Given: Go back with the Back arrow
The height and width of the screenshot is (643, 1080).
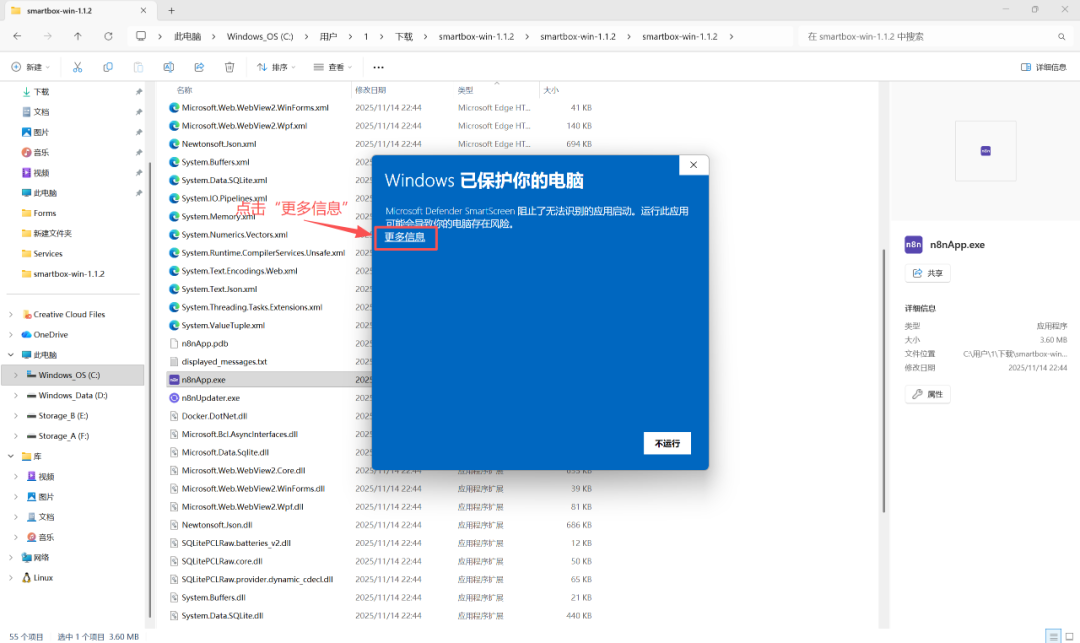Looking at the screenshot, I should click(17, 36).
